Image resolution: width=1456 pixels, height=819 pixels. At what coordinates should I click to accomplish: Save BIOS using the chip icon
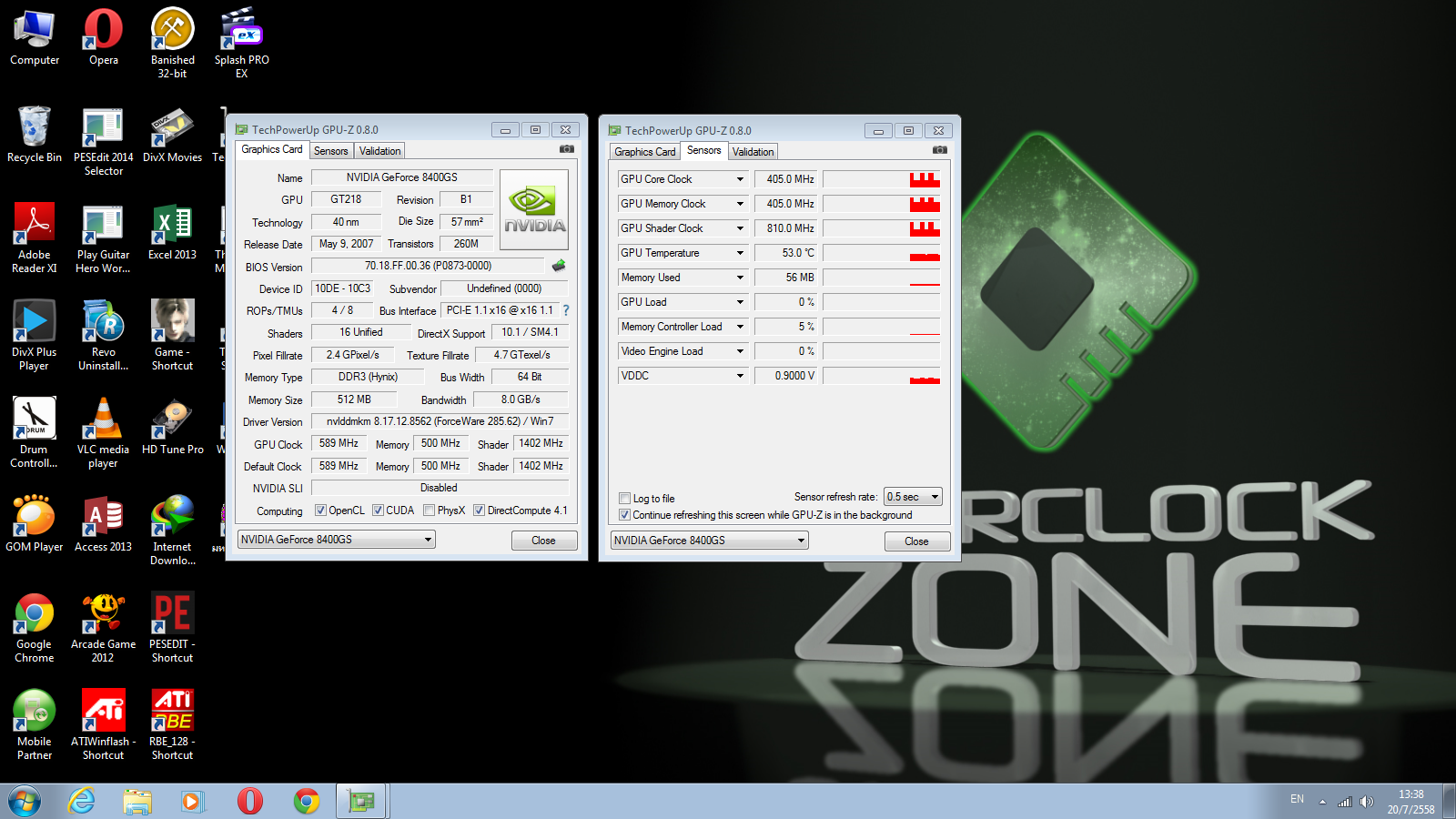(559, 266)
